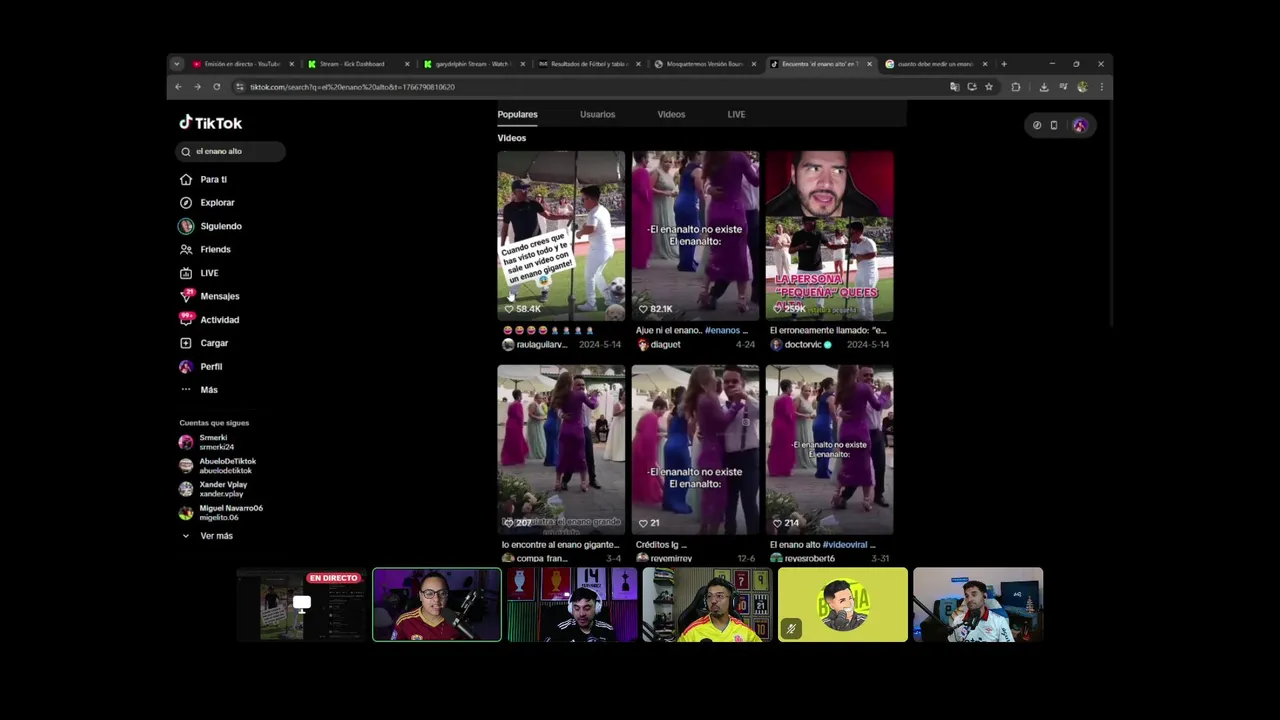Open followed account Srmerki
This screenshot has width=1280, height=720.
point(213,442)
